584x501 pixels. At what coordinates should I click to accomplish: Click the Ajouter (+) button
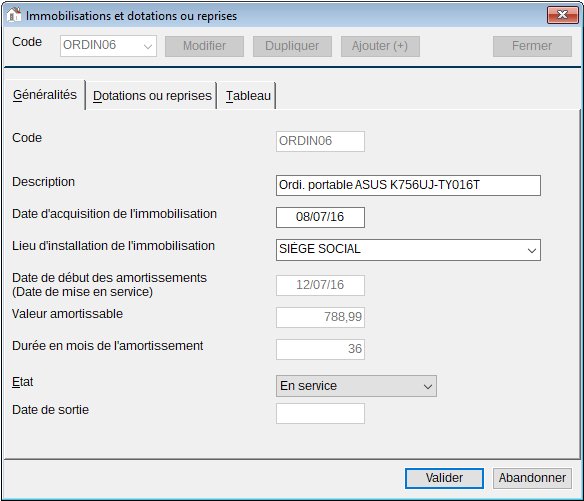click(380, 46)
